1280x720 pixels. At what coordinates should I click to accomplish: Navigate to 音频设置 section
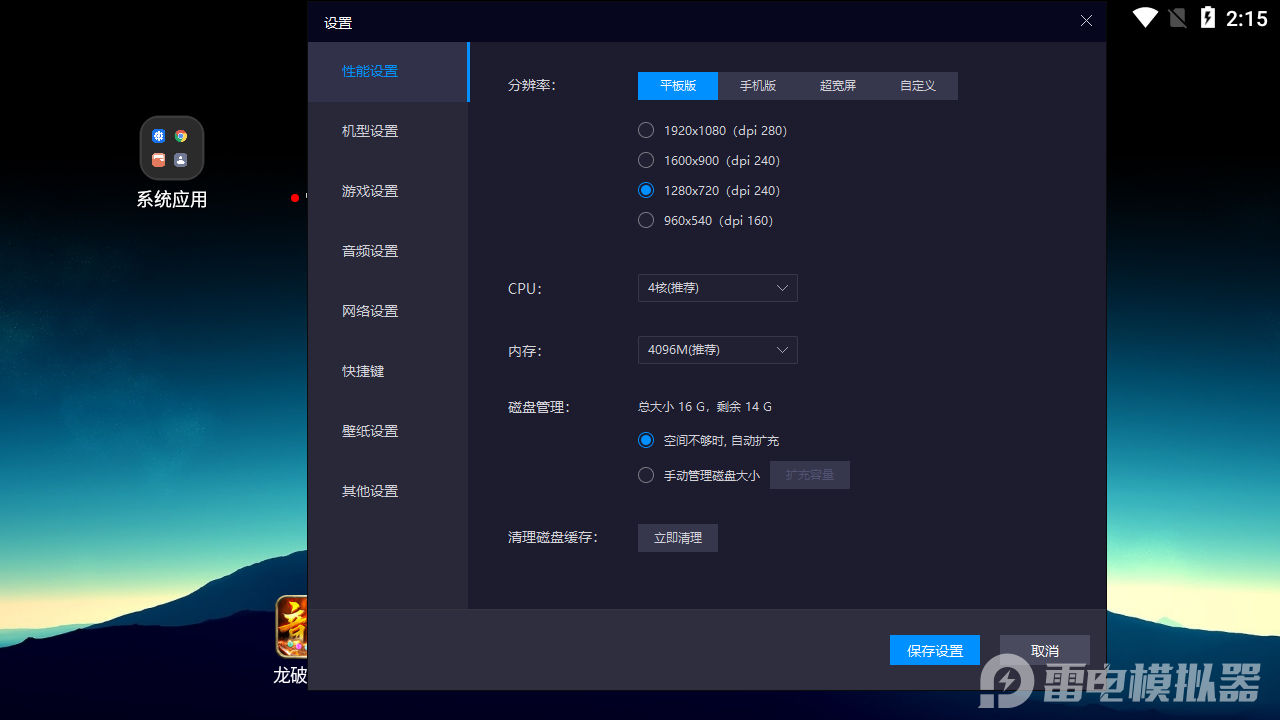pos(388,251)
